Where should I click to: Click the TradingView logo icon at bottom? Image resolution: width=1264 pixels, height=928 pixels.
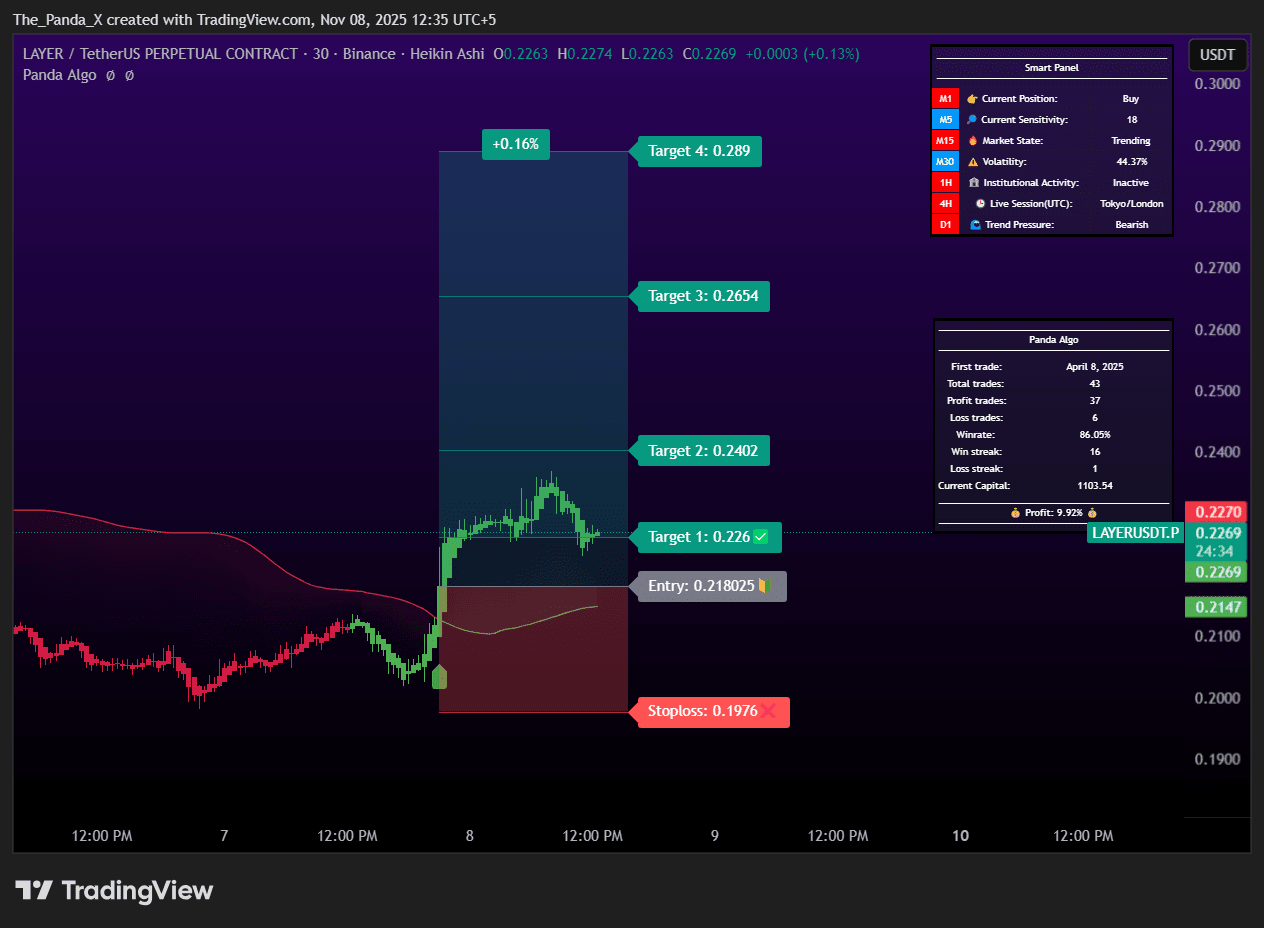click(x=33, y=890)
